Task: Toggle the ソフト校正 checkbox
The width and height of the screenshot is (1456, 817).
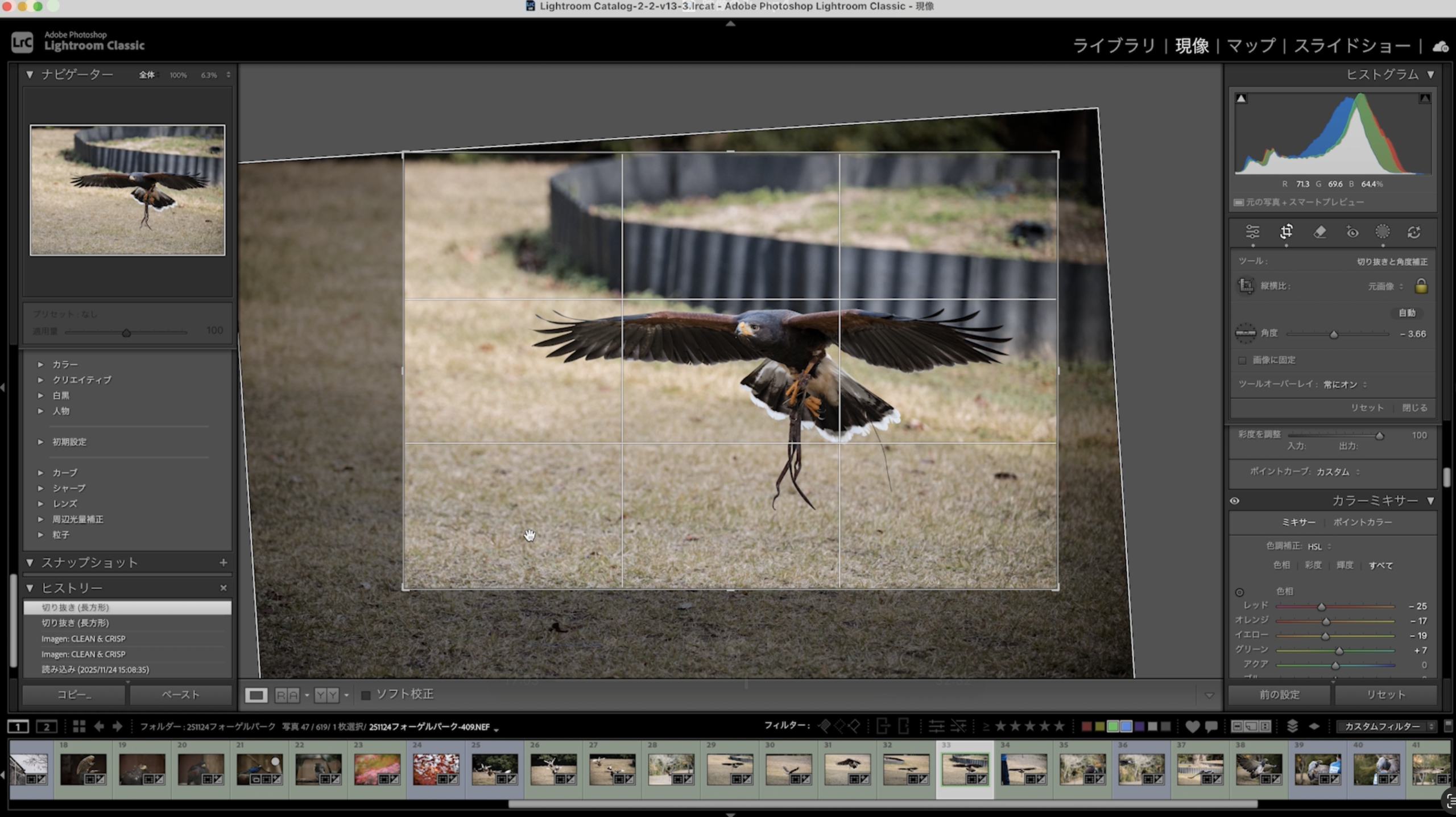Action: pyautogui.click(x=366, y=695)
